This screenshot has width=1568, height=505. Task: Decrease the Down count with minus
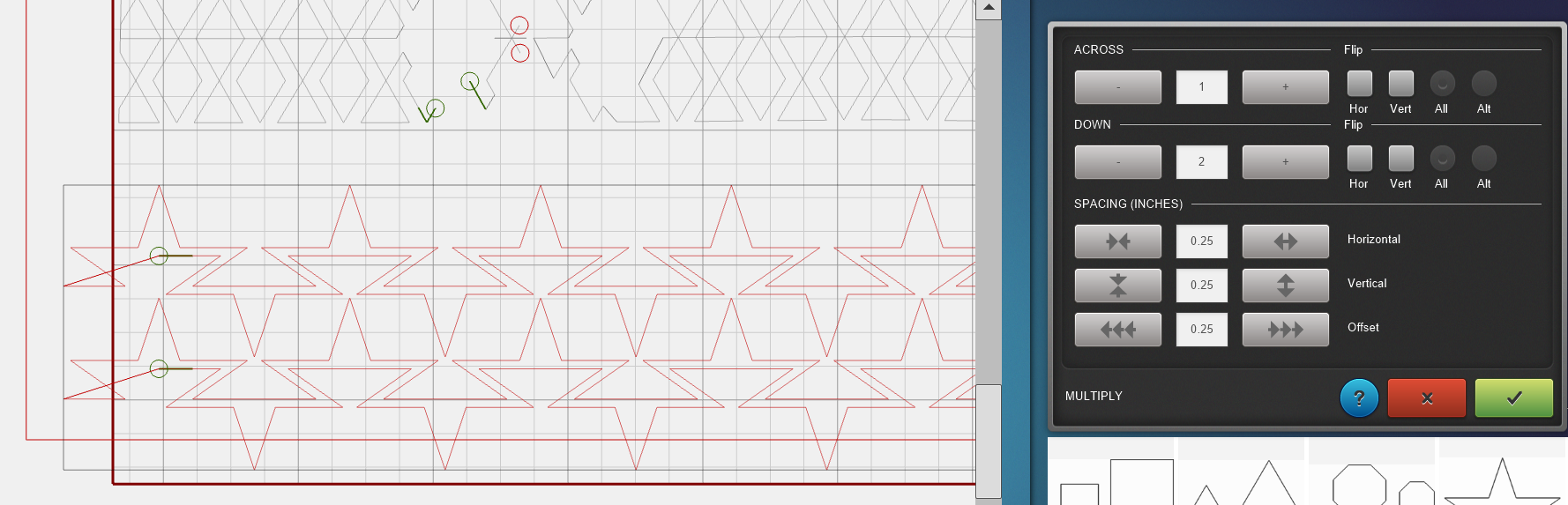pos(1117,162)
